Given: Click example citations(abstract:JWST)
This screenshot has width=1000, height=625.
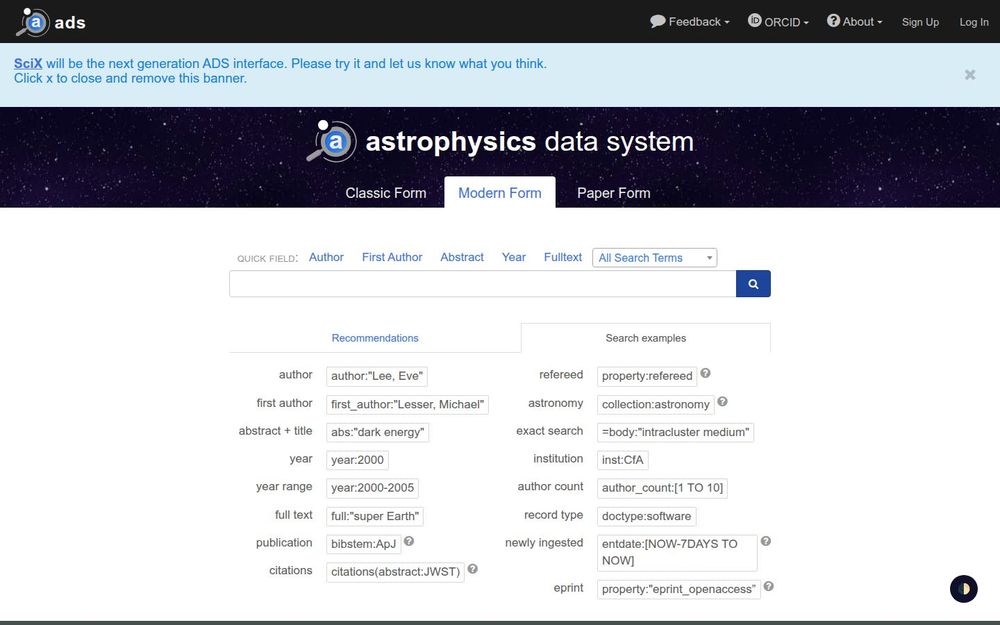Looking at the screenshot, I should 395,572.
